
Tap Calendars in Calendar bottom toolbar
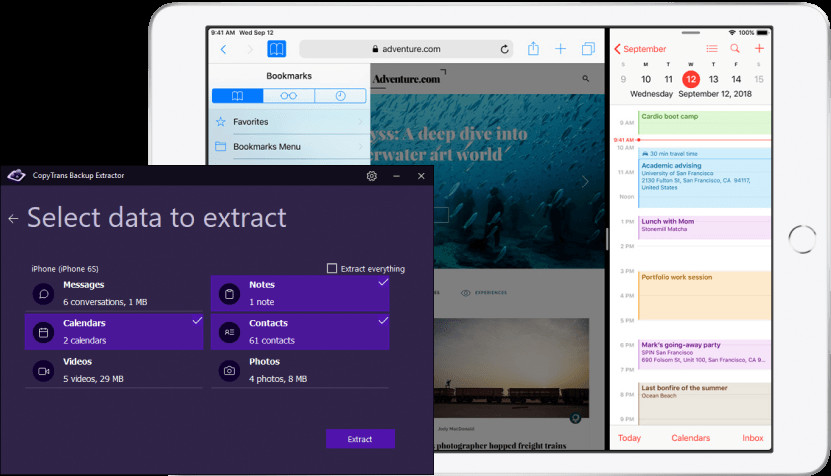(x=691, y=438)
